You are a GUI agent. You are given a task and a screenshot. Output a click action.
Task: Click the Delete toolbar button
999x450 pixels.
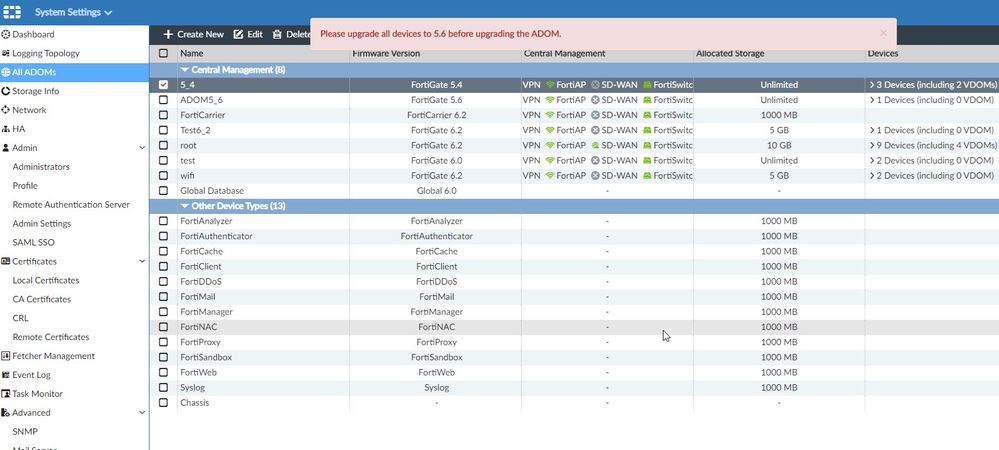pos(291,34)
